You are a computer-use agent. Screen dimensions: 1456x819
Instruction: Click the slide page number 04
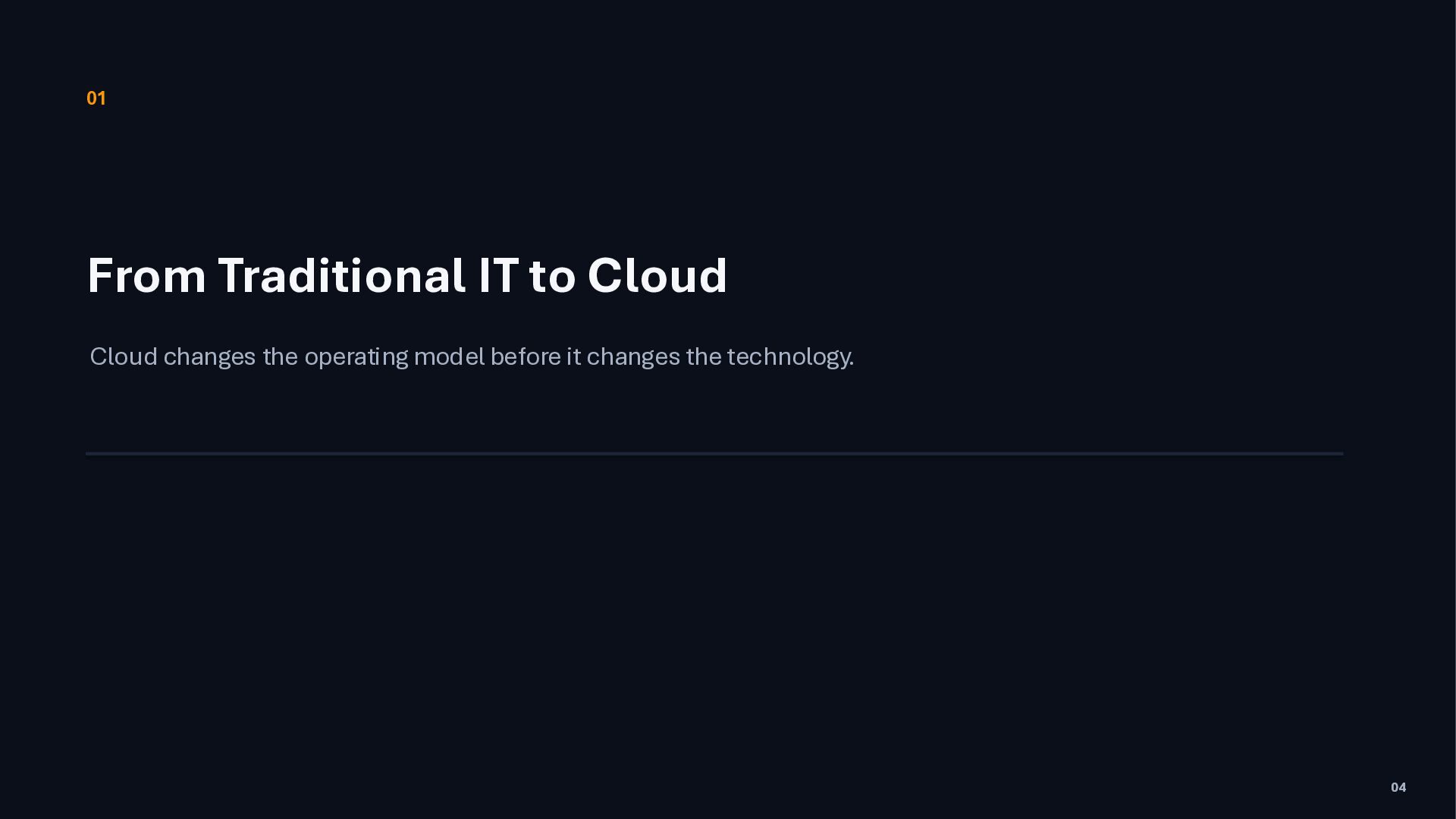[1398, 787]
